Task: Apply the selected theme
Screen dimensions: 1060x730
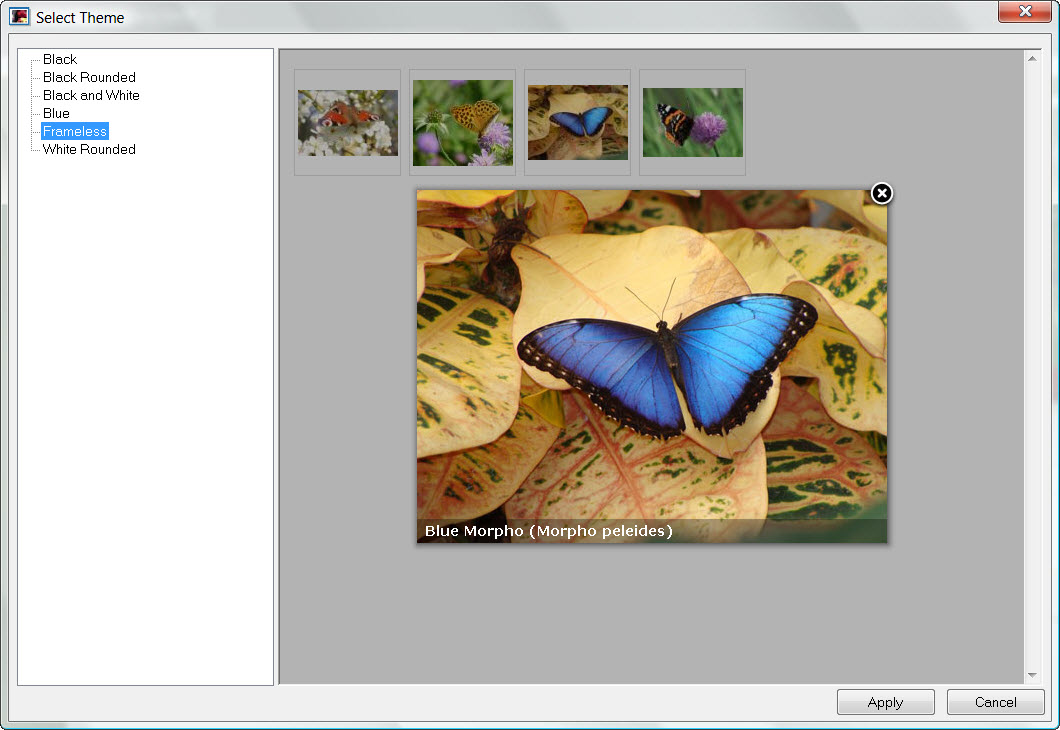Action: click(x=886, y=702)
